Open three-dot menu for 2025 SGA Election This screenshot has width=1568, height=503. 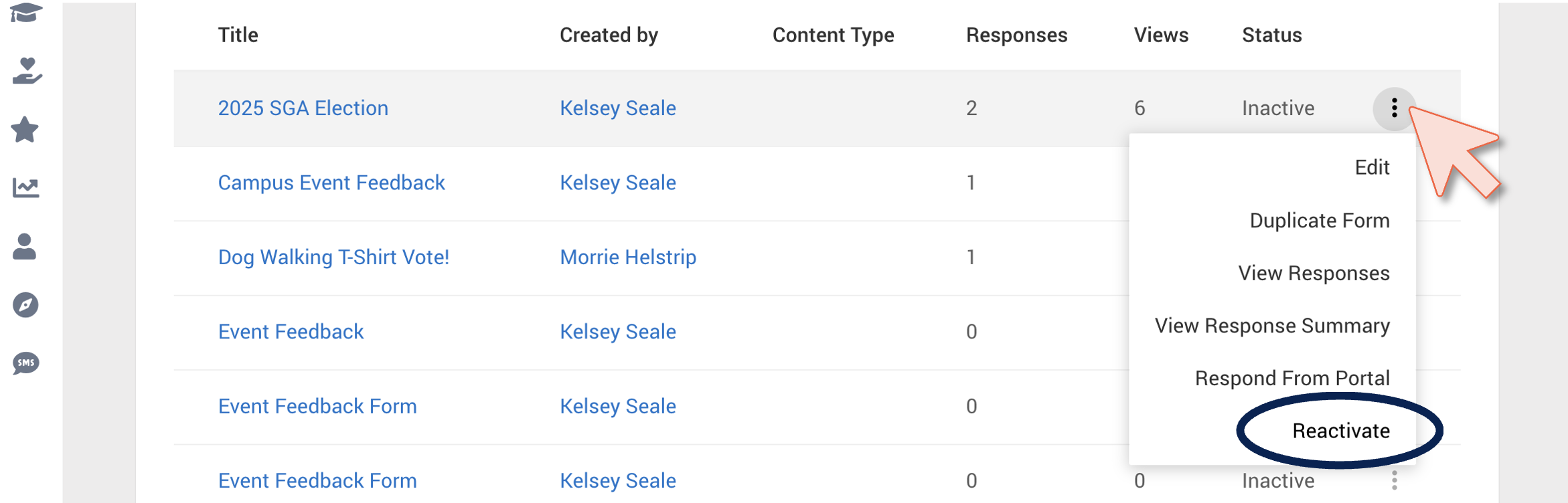(1394, 108)
